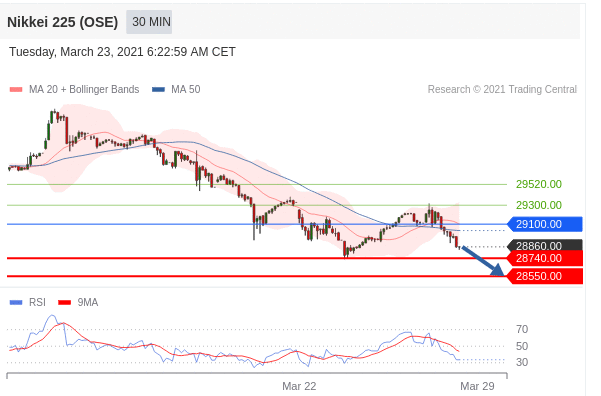This screenshot has height=396, width=601.
Task: Click the red 28550.00 support price tag
Action: click(x=545, y=276)
